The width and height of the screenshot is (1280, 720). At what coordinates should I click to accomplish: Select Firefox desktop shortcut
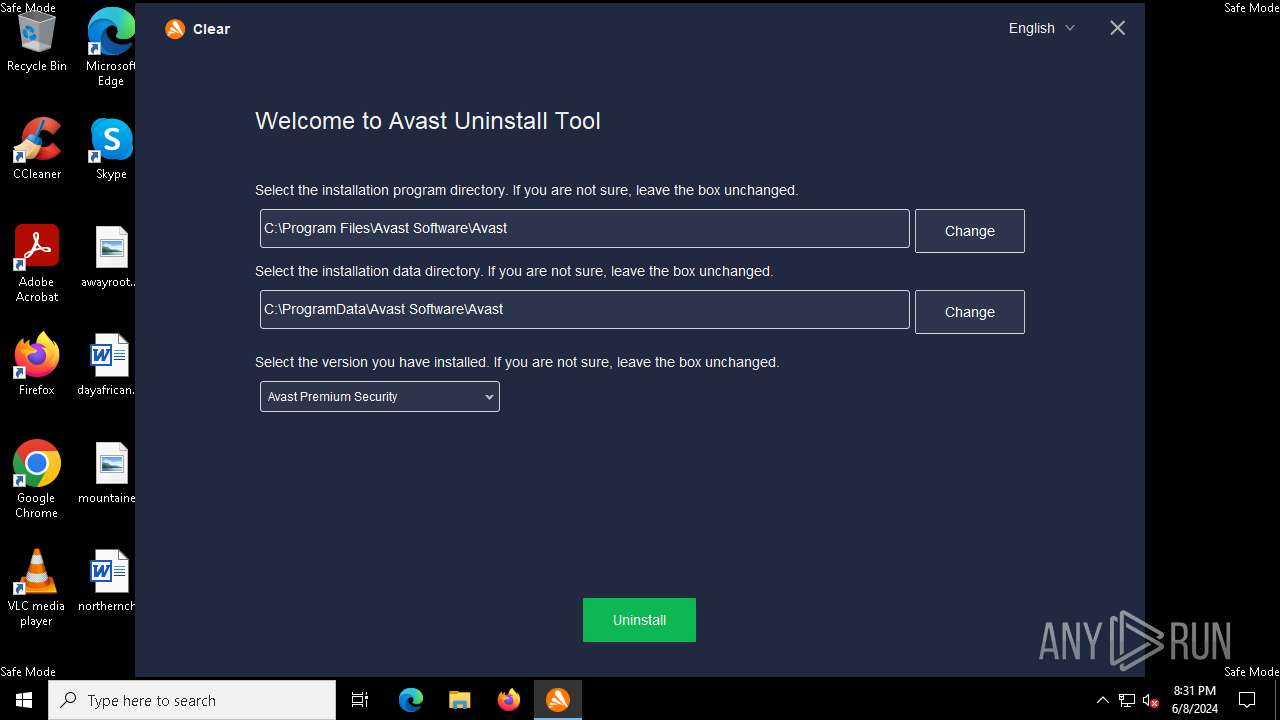37,365
